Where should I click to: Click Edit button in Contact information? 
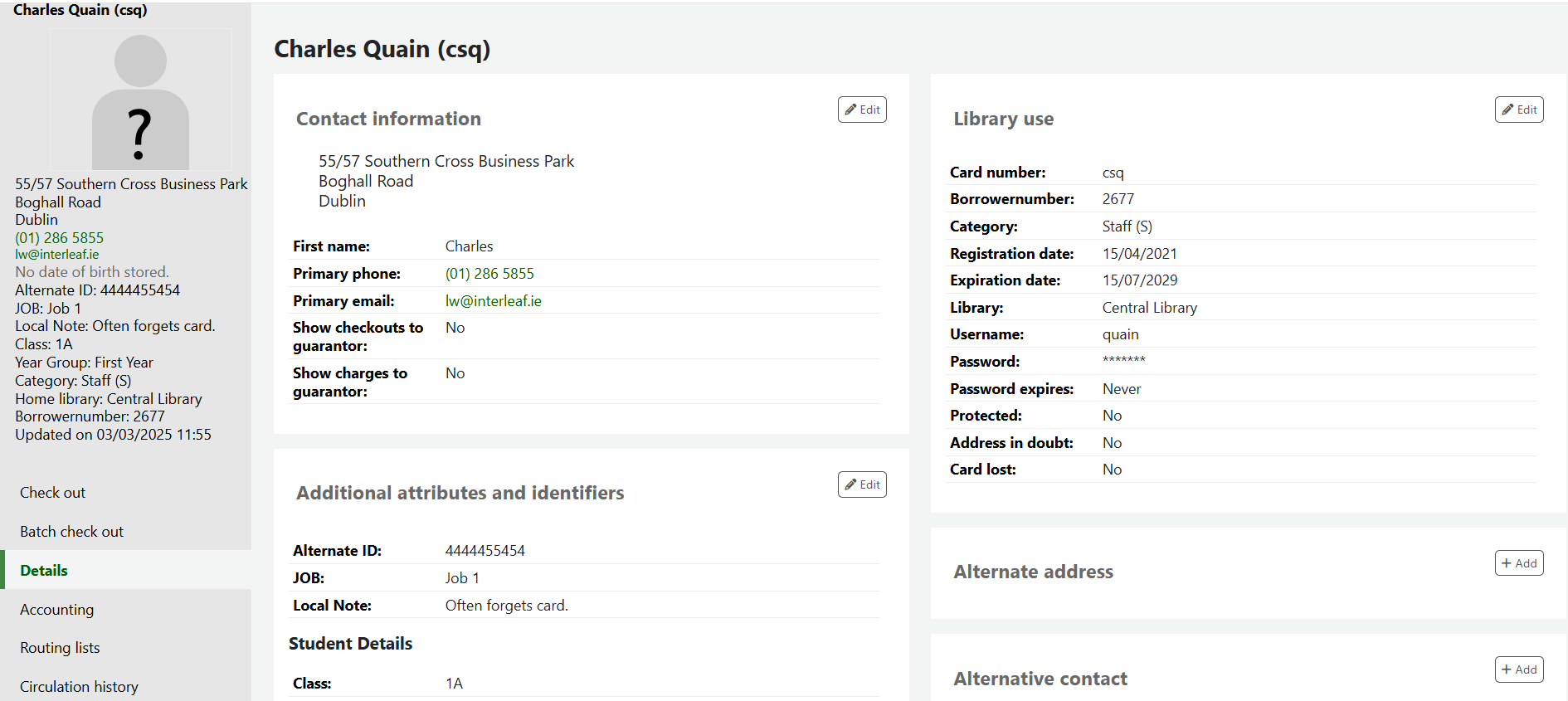862,110
